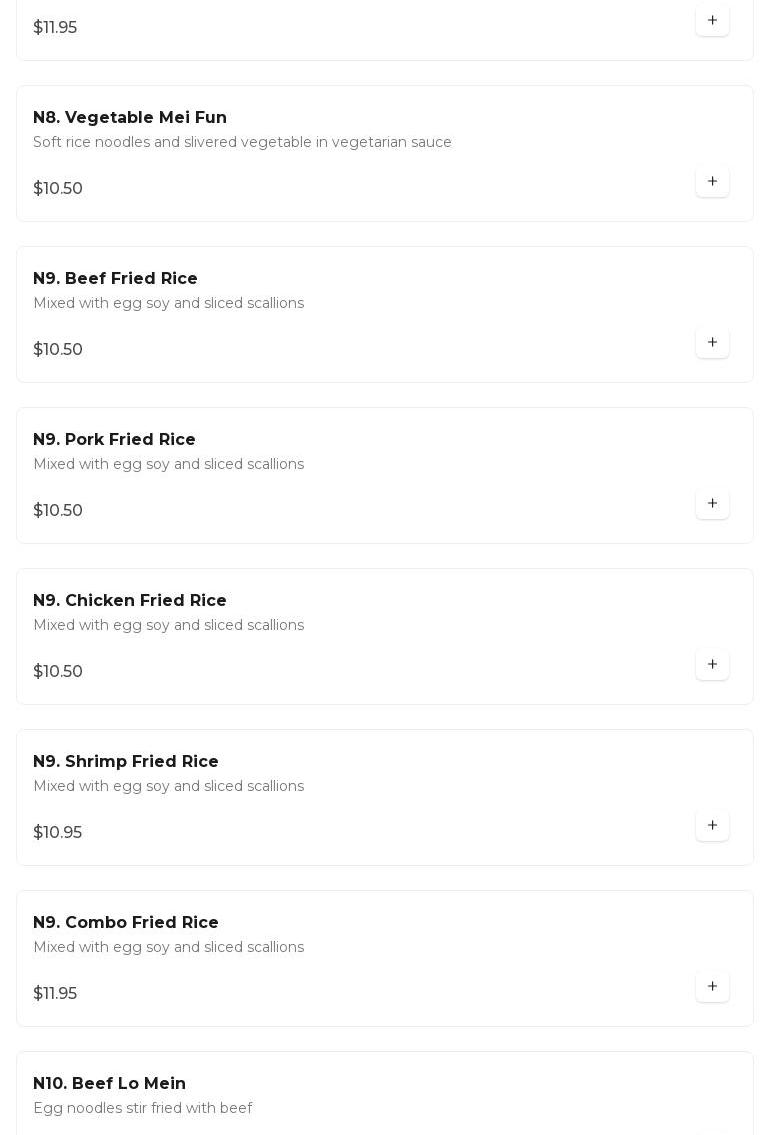This screenshot has height=1135, width=770.
Task: Click the Combo Fried Rice $11.95 price
Action: click(x=55, y=994)
